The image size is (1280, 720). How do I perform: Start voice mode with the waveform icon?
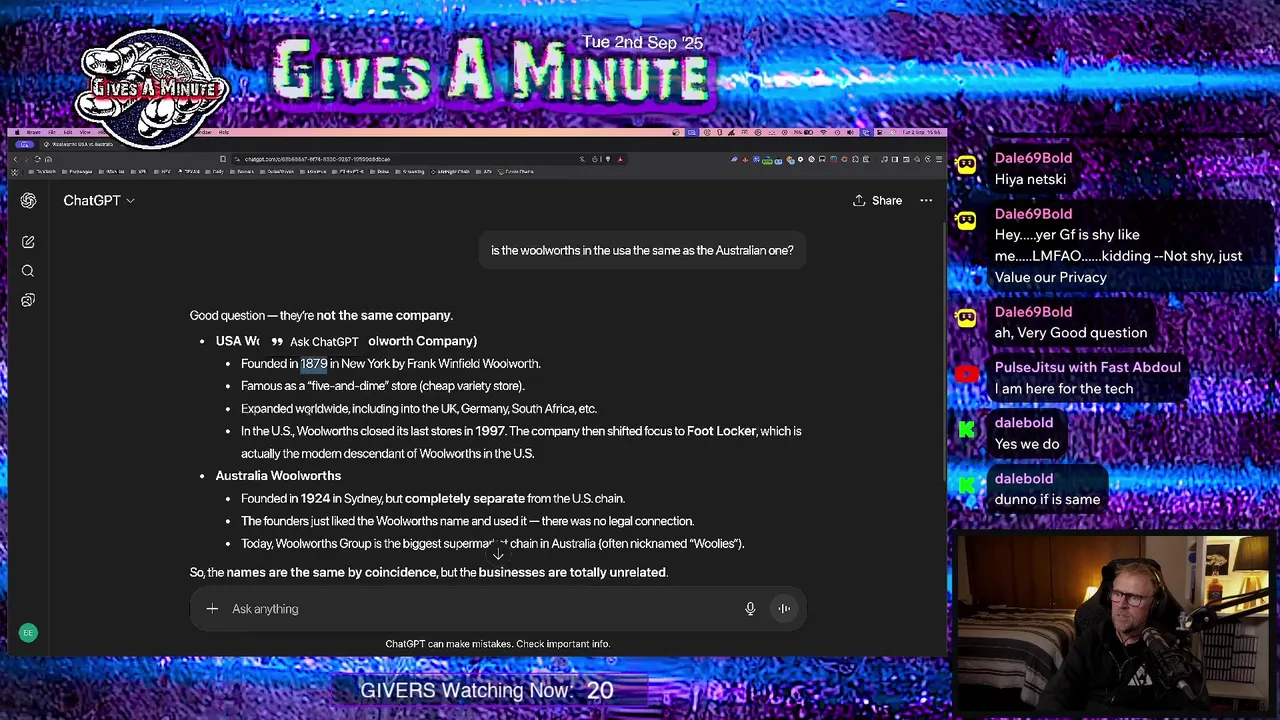point(784,608)
